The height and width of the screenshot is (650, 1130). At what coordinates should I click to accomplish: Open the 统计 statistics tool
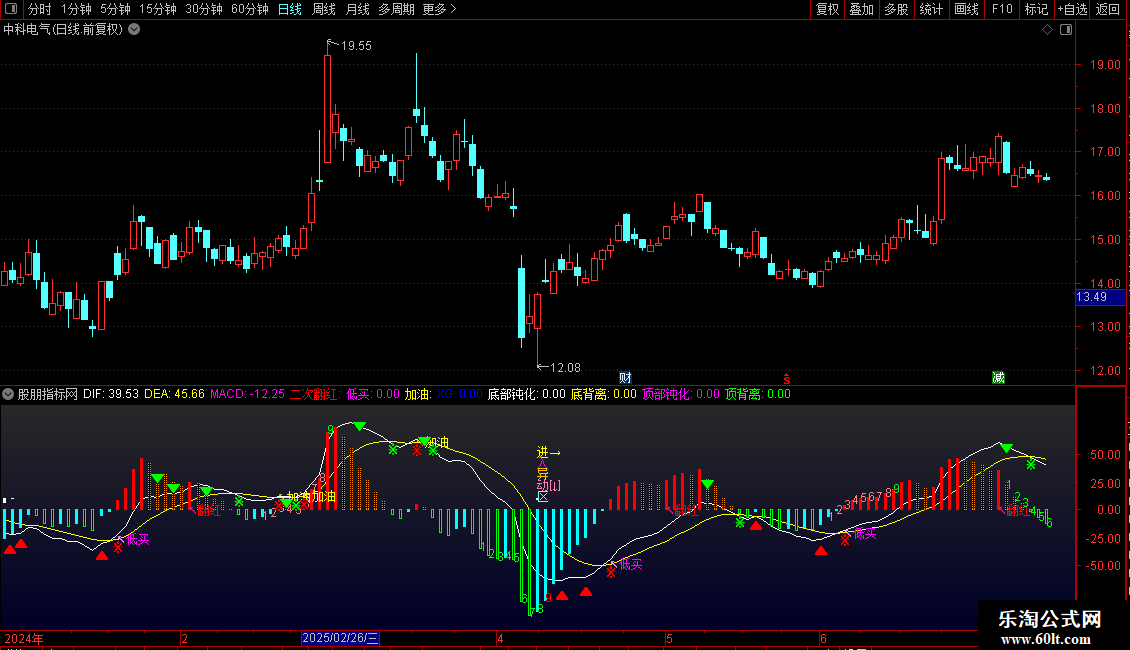931,9
